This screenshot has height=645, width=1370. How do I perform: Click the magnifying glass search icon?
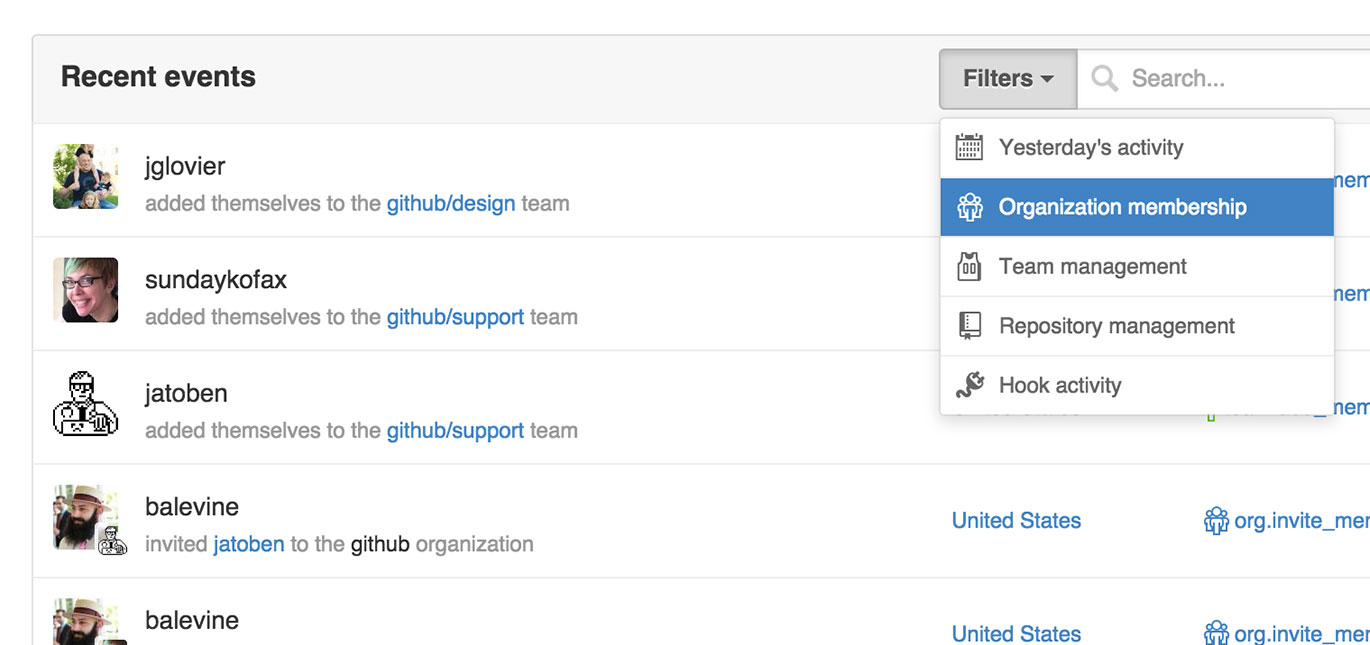point(1104,78)
